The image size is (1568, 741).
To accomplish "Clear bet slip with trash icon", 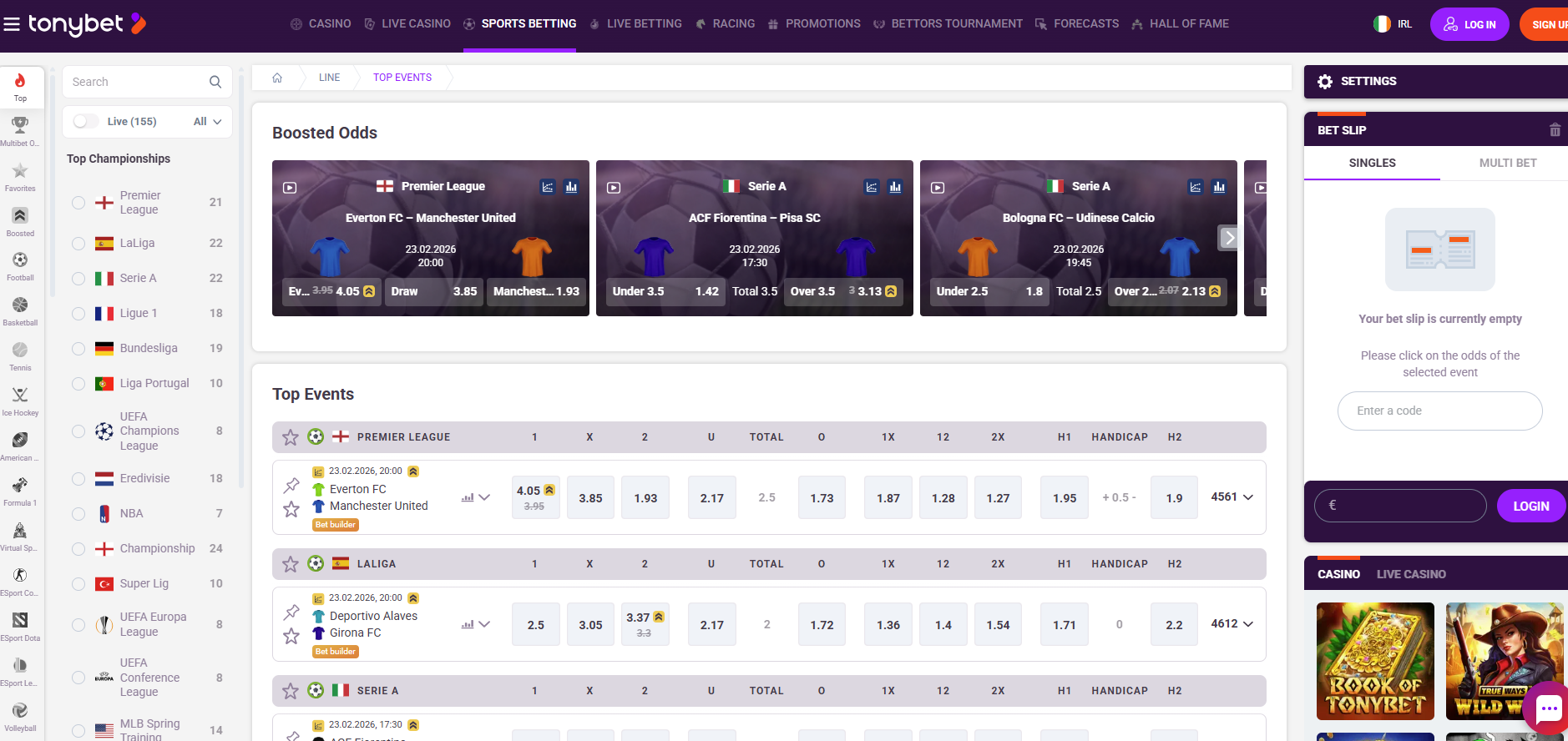I will pyautogui.click(x=1555, y=130).
